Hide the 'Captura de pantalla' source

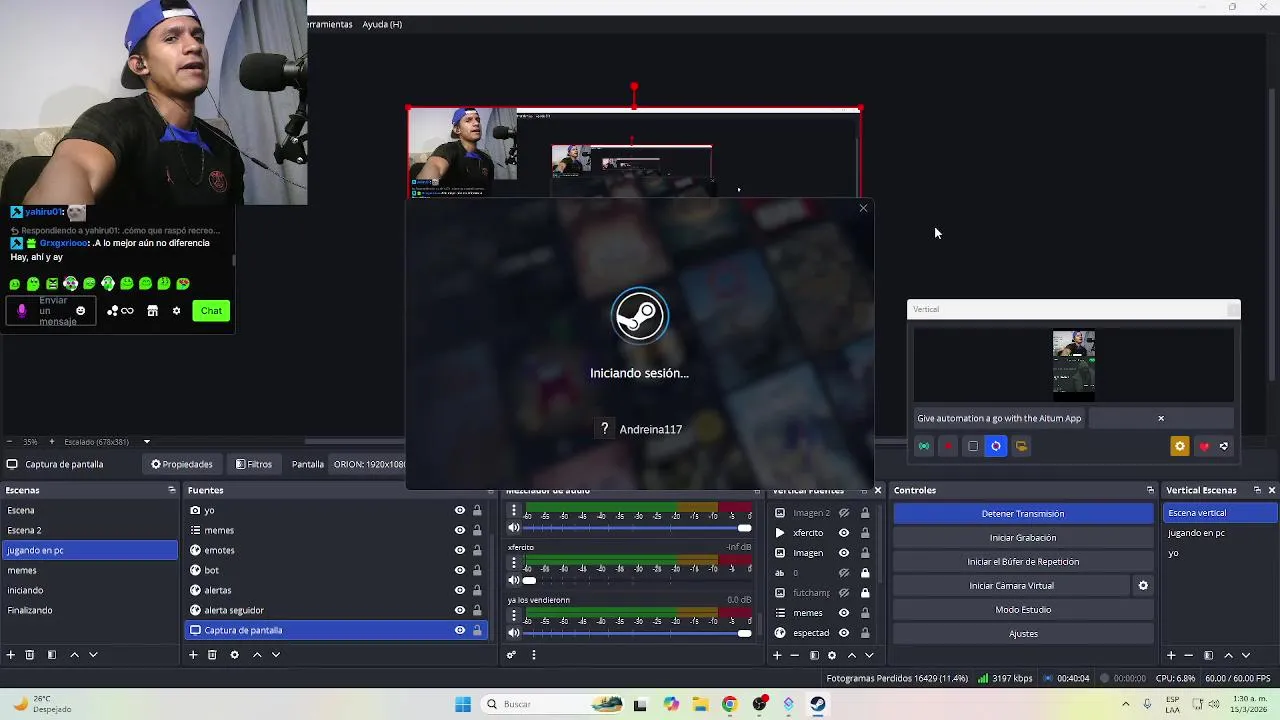click(460, 630)
